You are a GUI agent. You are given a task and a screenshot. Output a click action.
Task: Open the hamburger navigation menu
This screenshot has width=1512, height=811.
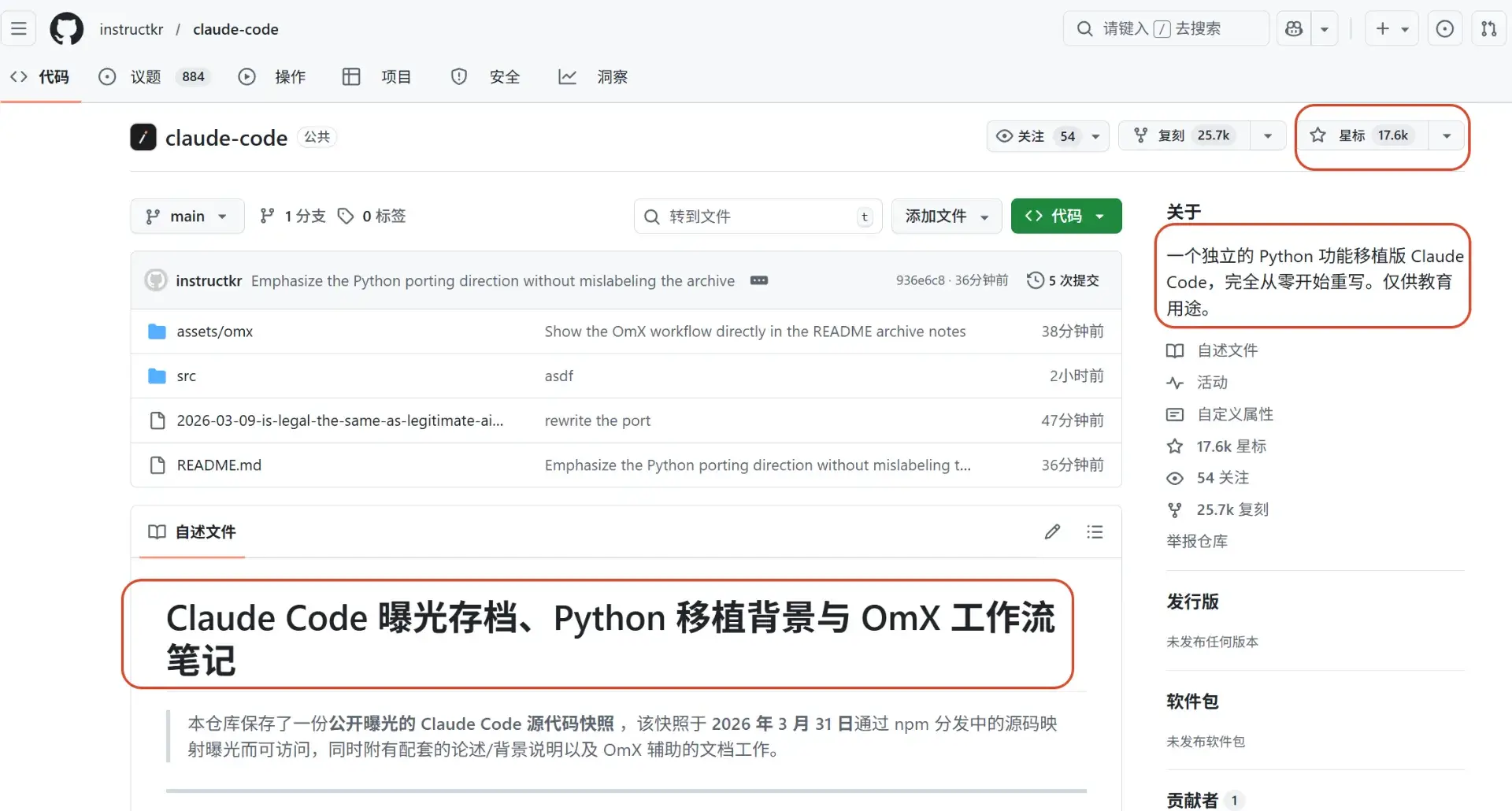(19, 29)
